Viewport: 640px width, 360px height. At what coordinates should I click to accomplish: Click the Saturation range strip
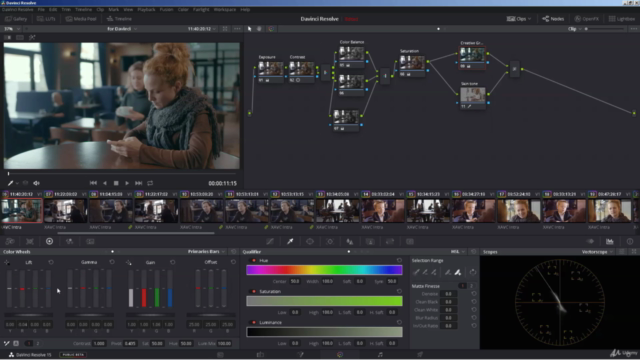tap(324, 301)
